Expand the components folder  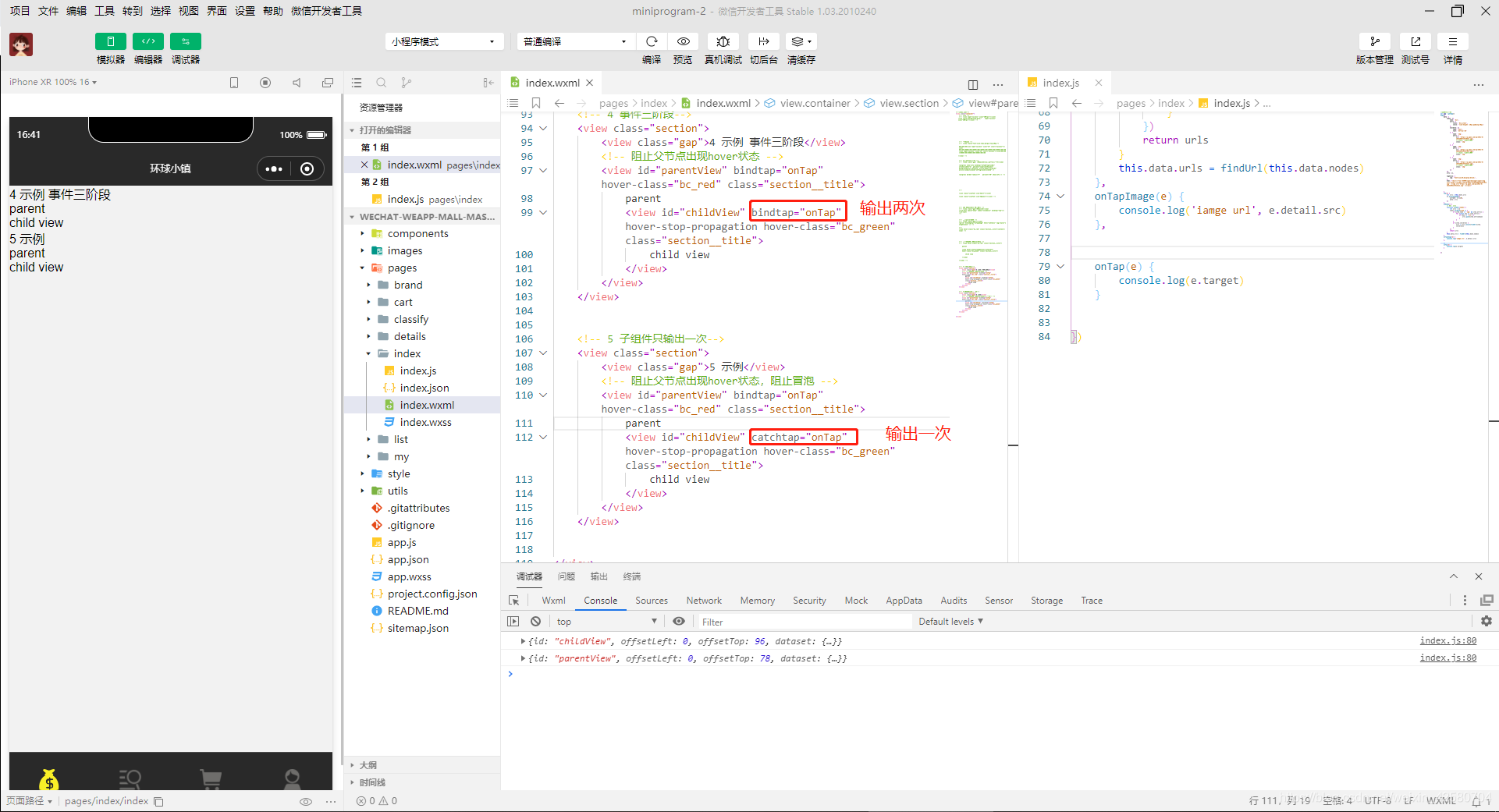362,233
